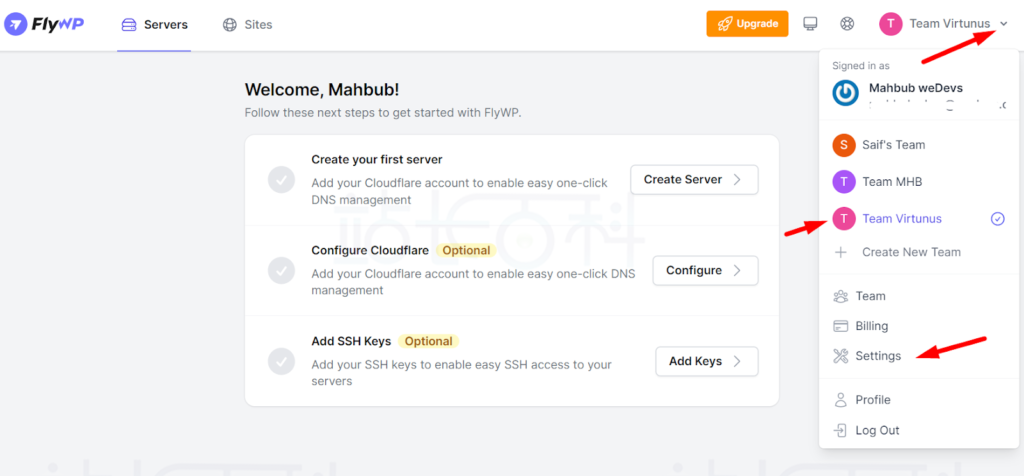Click the Create Server button
The height and width of the screenshot is (476, 1024).
pos(693,180)
